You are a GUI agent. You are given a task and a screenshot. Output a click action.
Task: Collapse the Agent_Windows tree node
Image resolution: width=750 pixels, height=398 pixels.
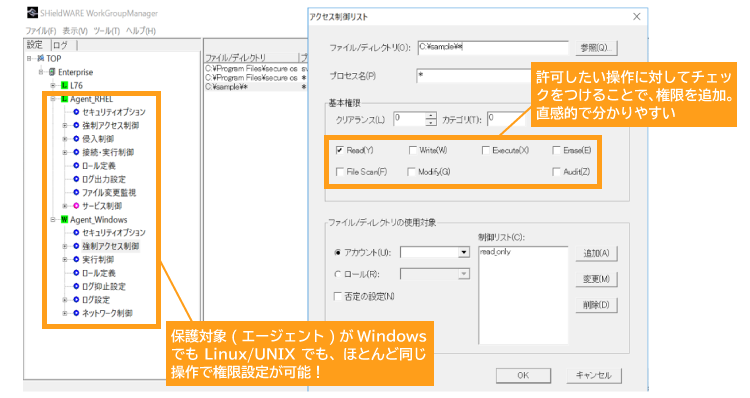(53, 220)
